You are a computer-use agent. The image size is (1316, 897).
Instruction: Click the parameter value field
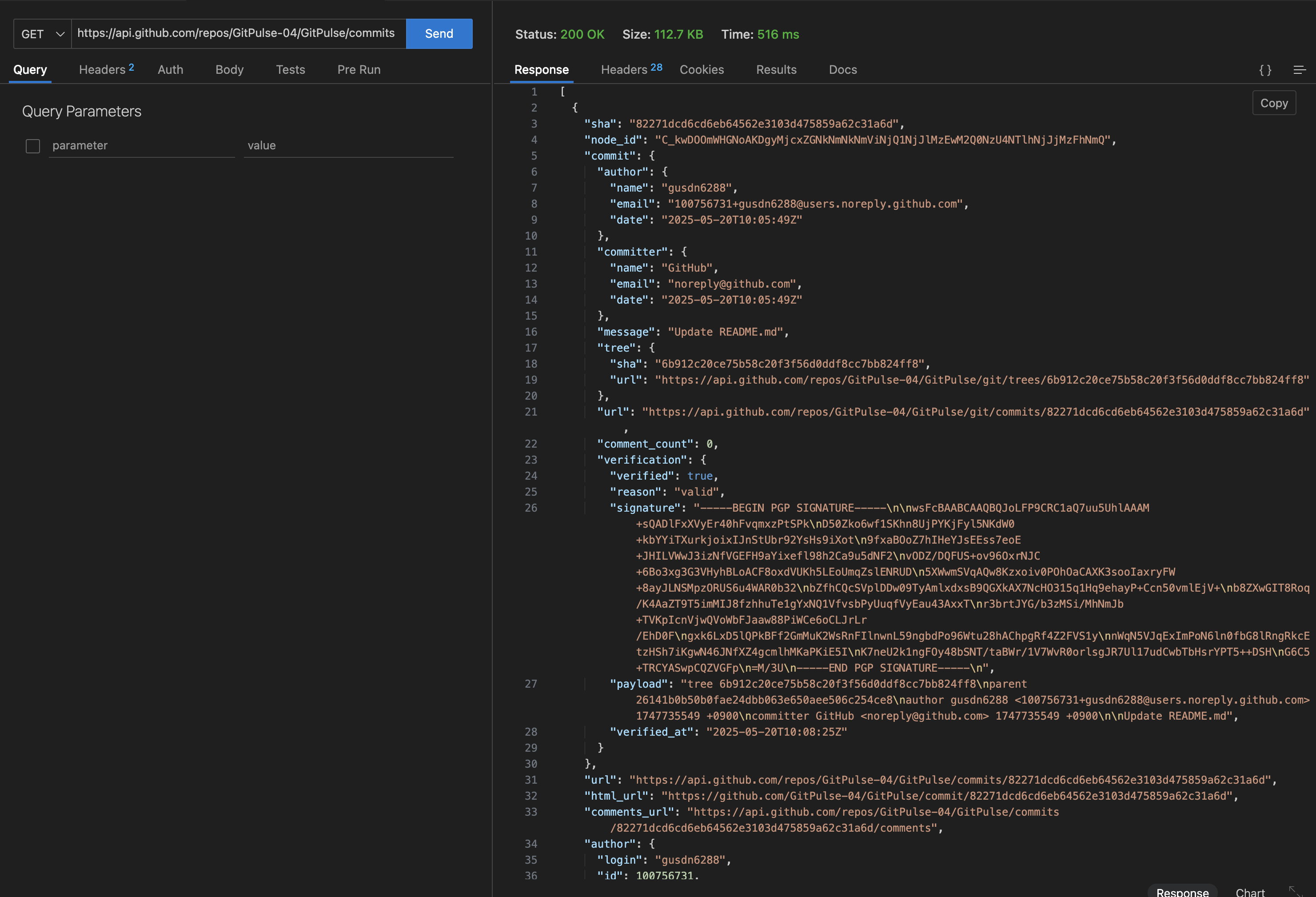click(x=349, y=146)
